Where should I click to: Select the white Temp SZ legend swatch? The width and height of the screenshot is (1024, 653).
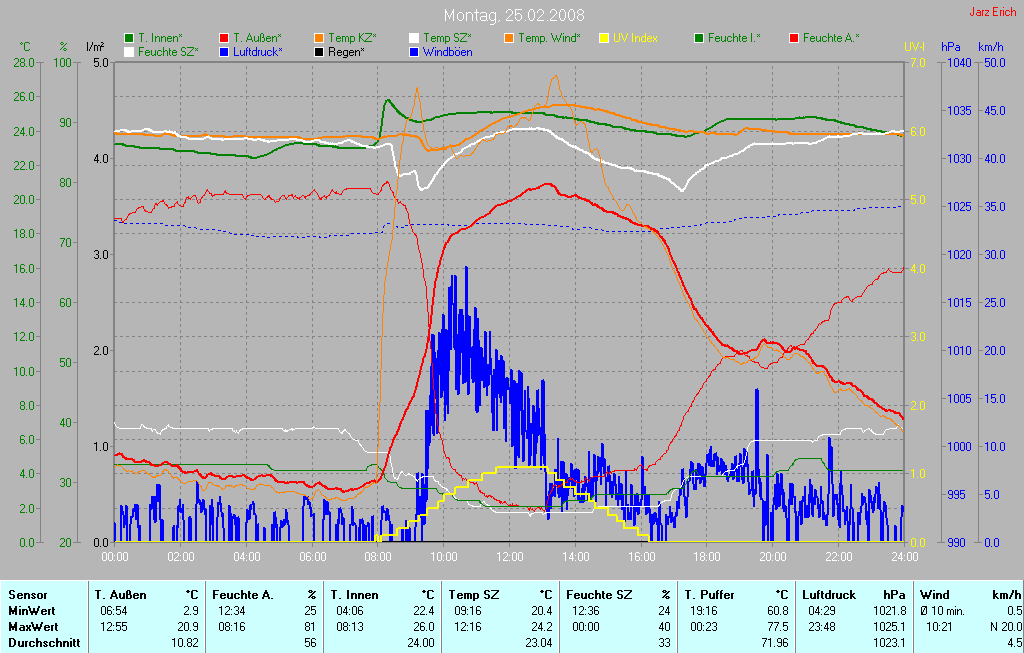[x=414, y=38]
